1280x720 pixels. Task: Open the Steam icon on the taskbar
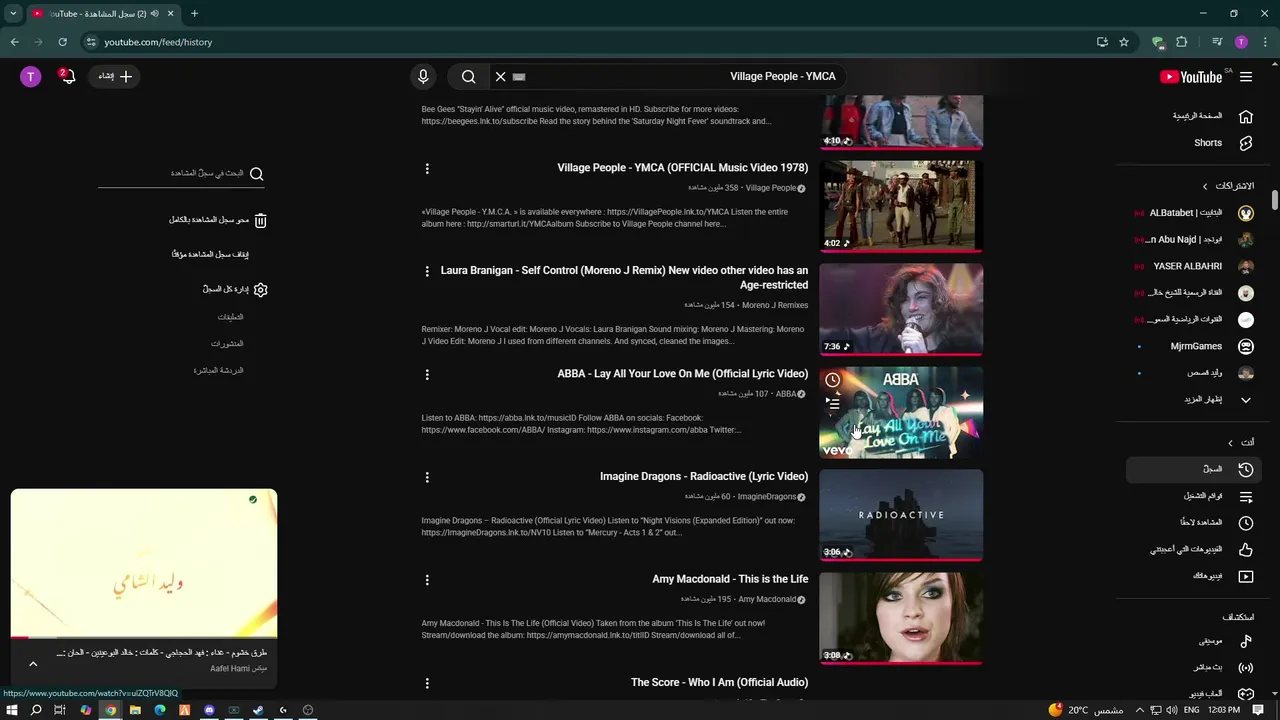coord(258,710)
